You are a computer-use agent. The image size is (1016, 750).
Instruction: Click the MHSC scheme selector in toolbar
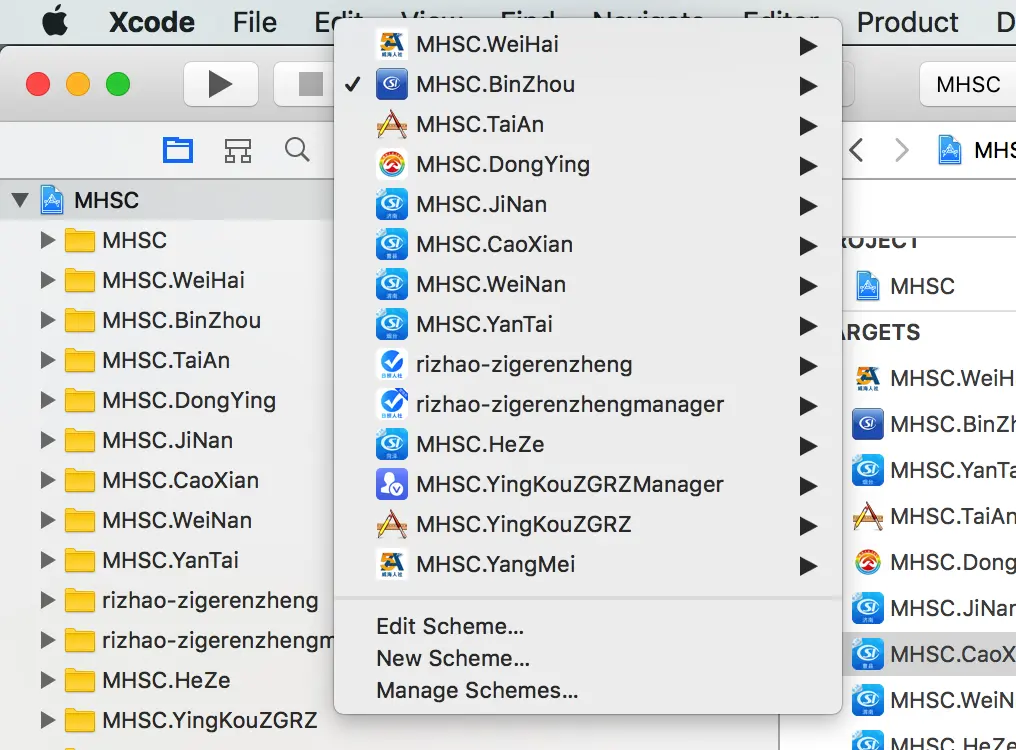[968, 84]
